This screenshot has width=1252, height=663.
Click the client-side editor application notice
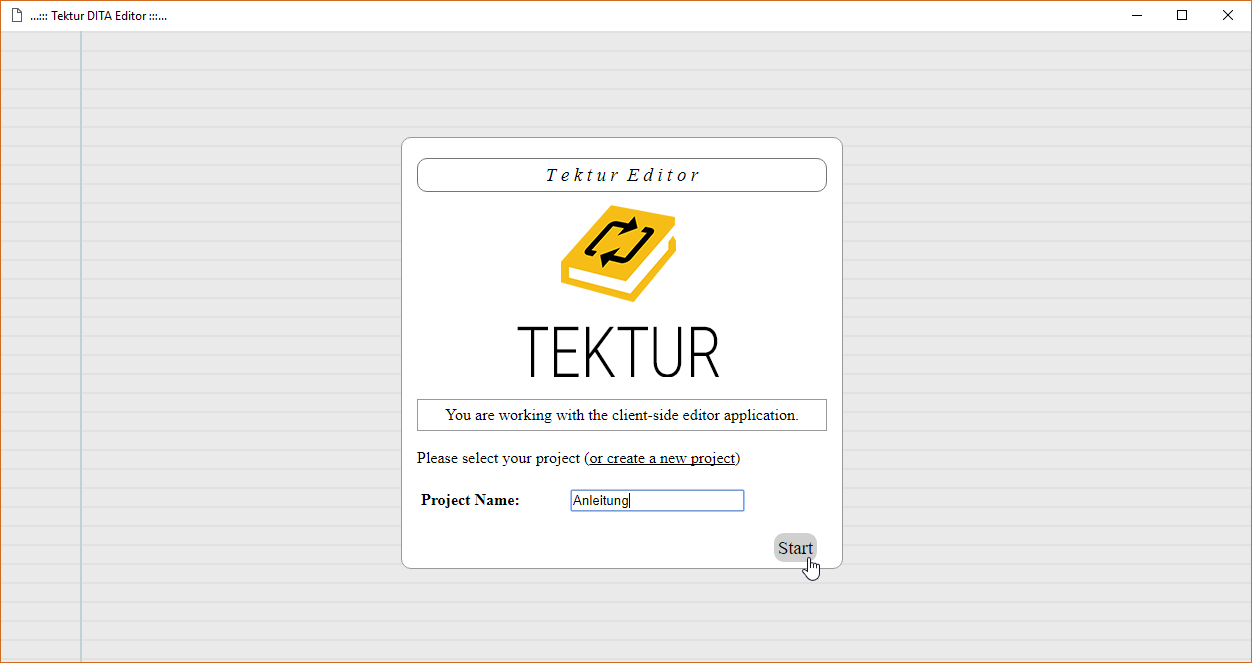[x=621, y=415]
